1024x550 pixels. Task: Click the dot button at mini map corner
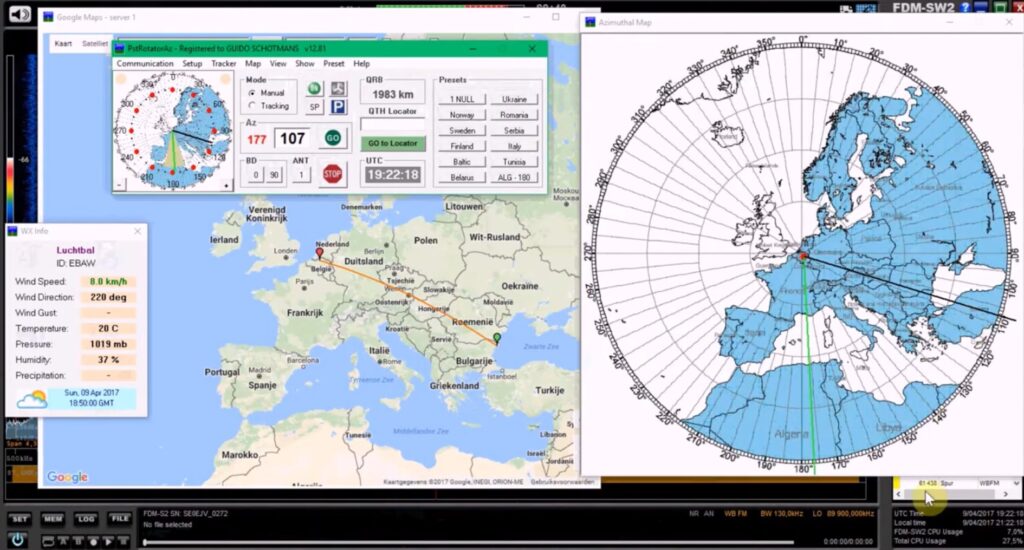click(x=227, y=186)
